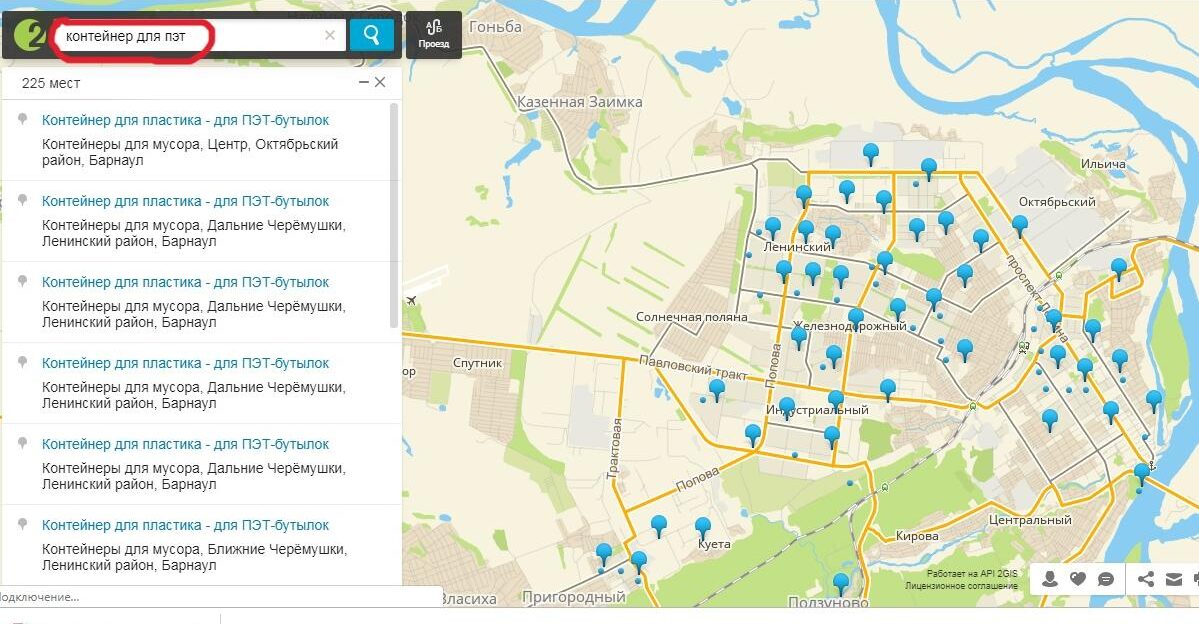Image resolution: width=1199 pixels, height=624 pixels.
Task: Click the pin icon beside the first result
Action: click(x=21, y=119)
